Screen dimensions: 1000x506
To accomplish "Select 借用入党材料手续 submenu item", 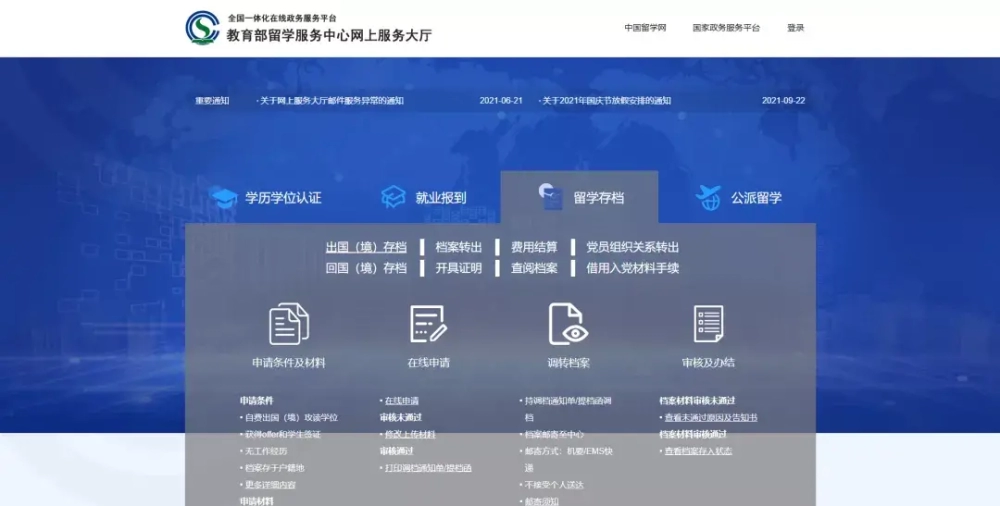I will click(x=633, y=268).
